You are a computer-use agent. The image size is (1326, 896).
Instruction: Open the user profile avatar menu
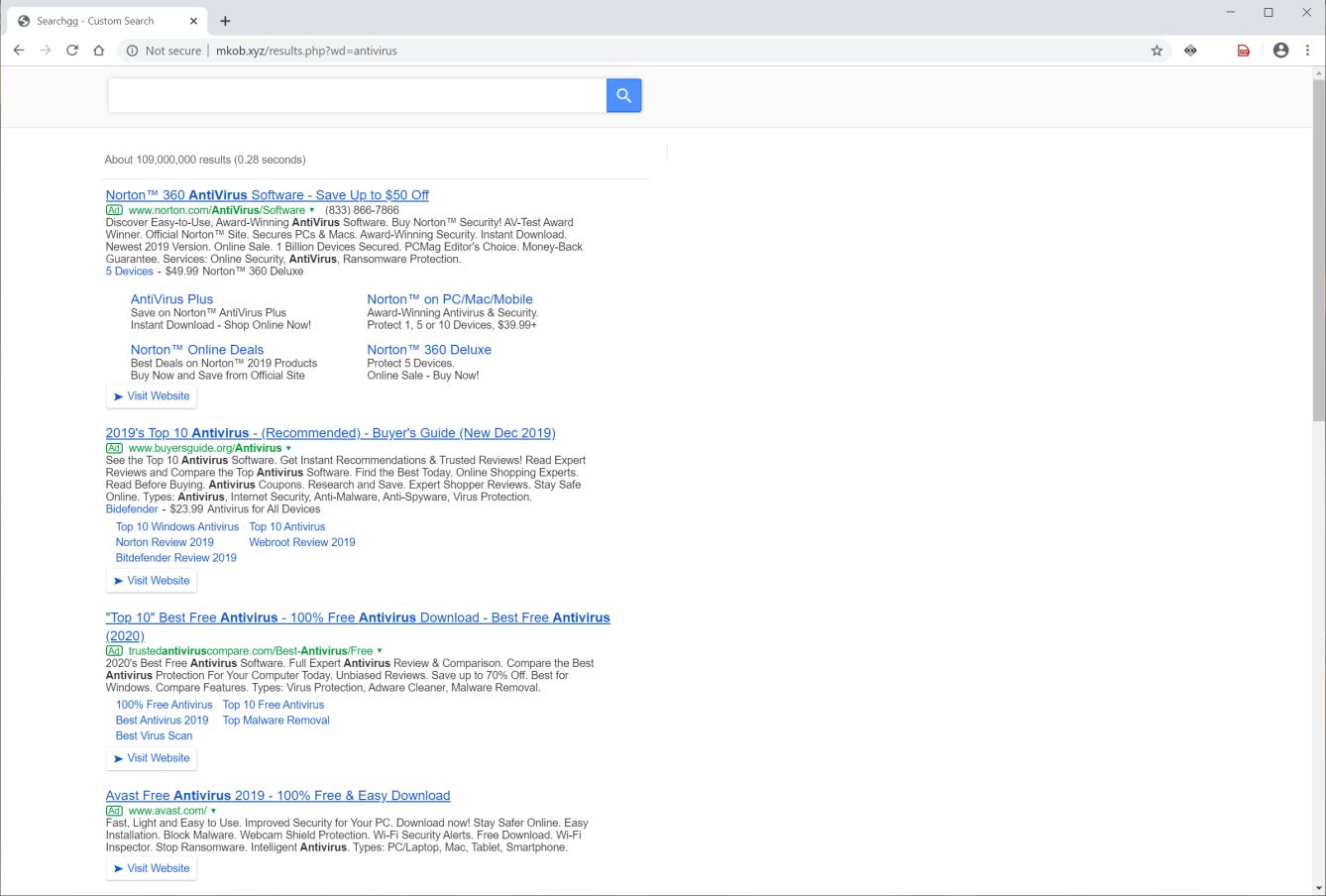[1280, 51]
